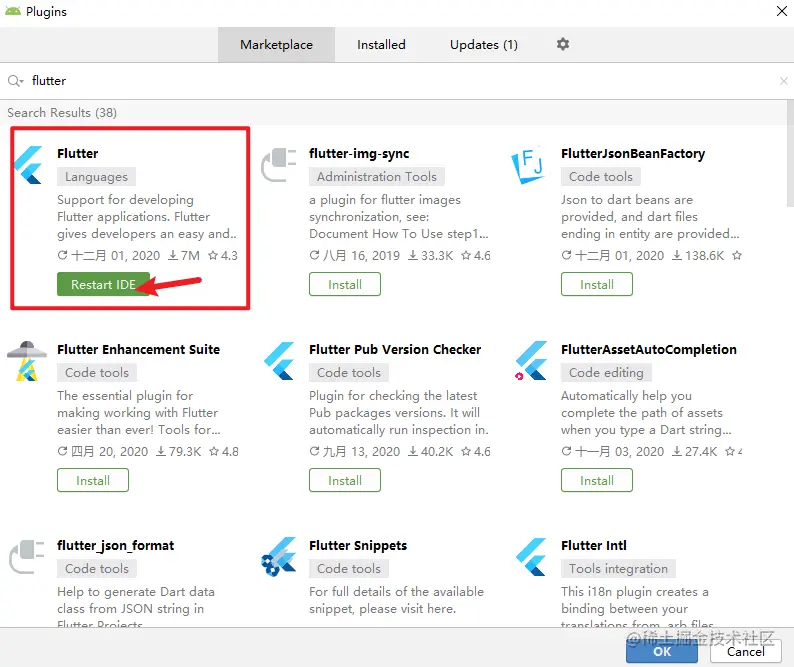
Task: Open the flutter-img-sync plugin title
Action: point(359,153)
